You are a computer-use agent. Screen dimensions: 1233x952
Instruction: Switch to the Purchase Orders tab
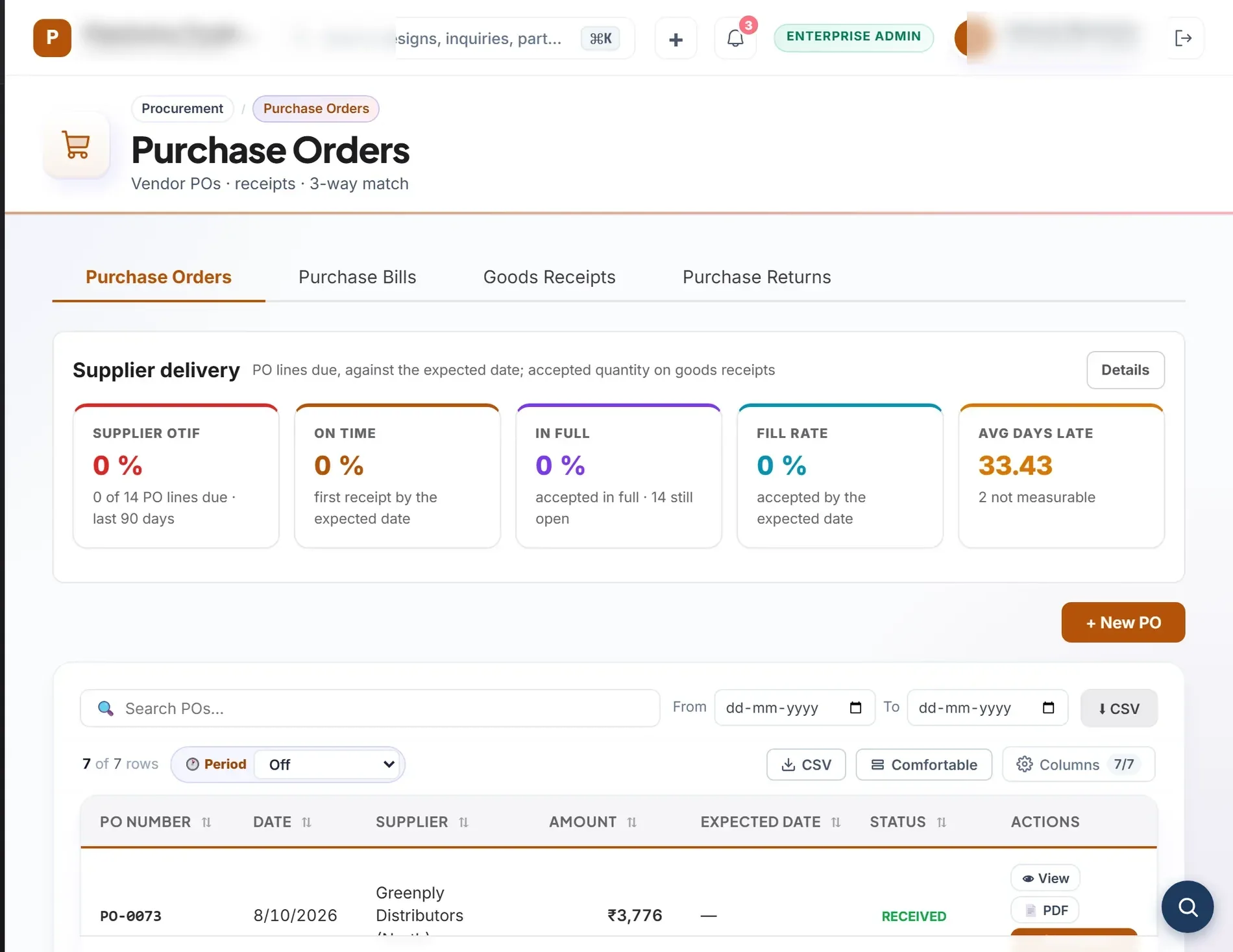pyautogui.click(x=158, y=277)
